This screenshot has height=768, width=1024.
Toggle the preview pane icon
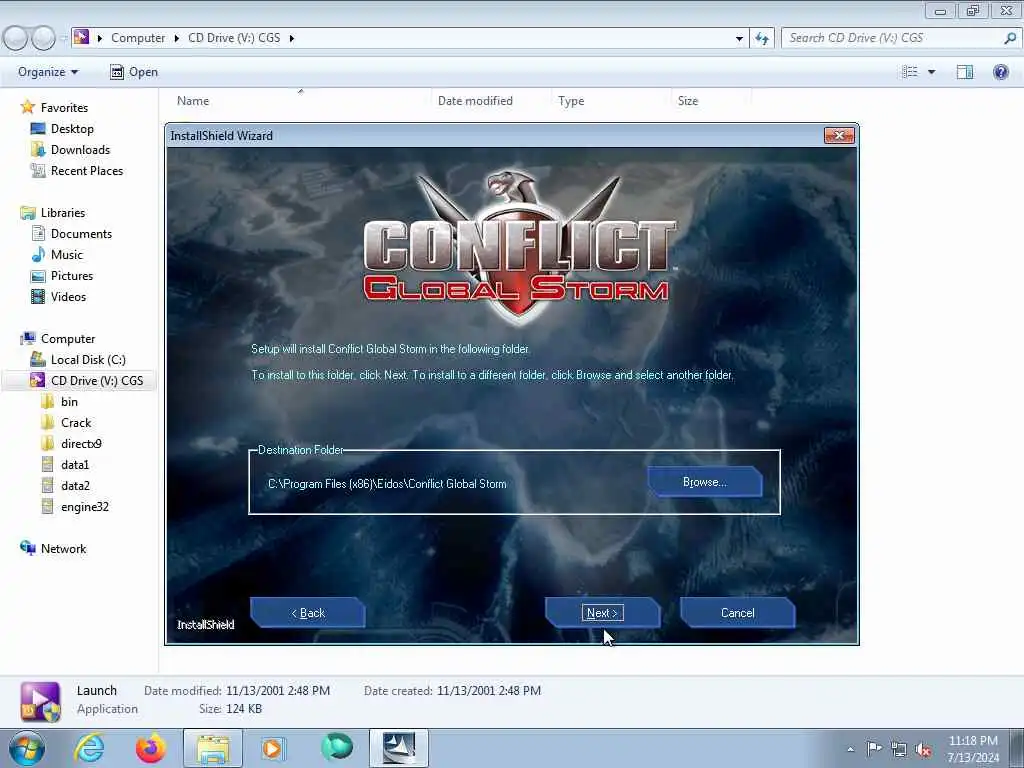click(x=965, y=72)
